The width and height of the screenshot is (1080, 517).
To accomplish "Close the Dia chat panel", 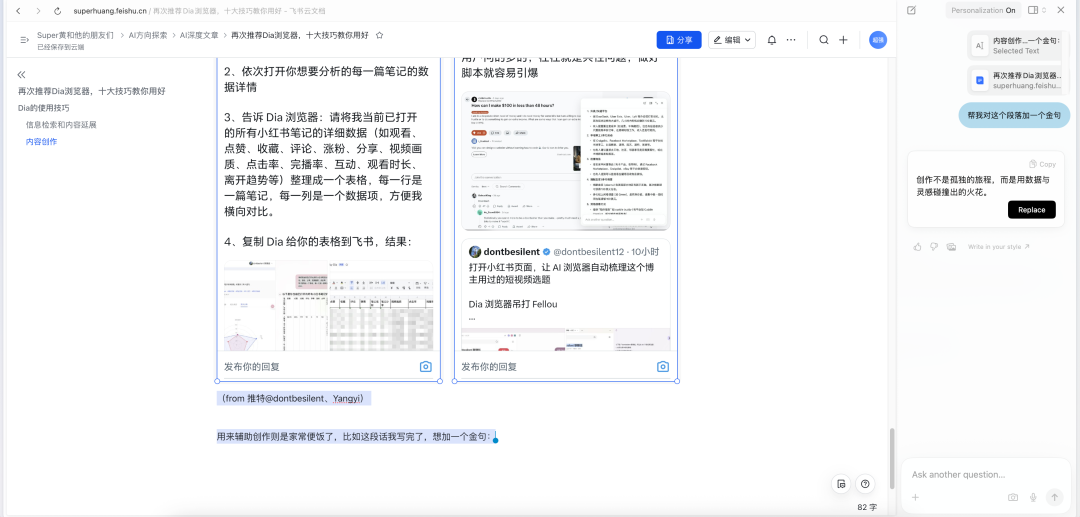I will coord(1061,10).
